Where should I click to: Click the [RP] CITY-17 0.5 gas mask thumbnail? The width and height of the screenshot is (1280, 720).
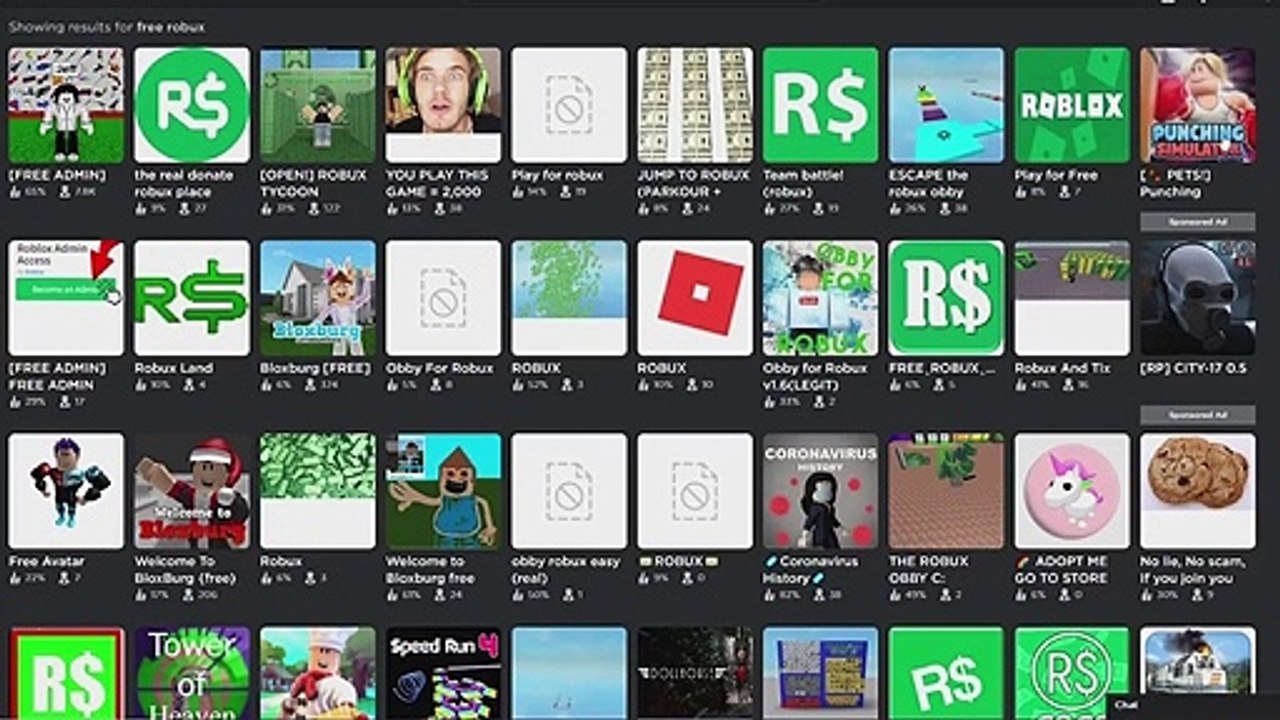pyautogui.click(x=1198, y=298)
